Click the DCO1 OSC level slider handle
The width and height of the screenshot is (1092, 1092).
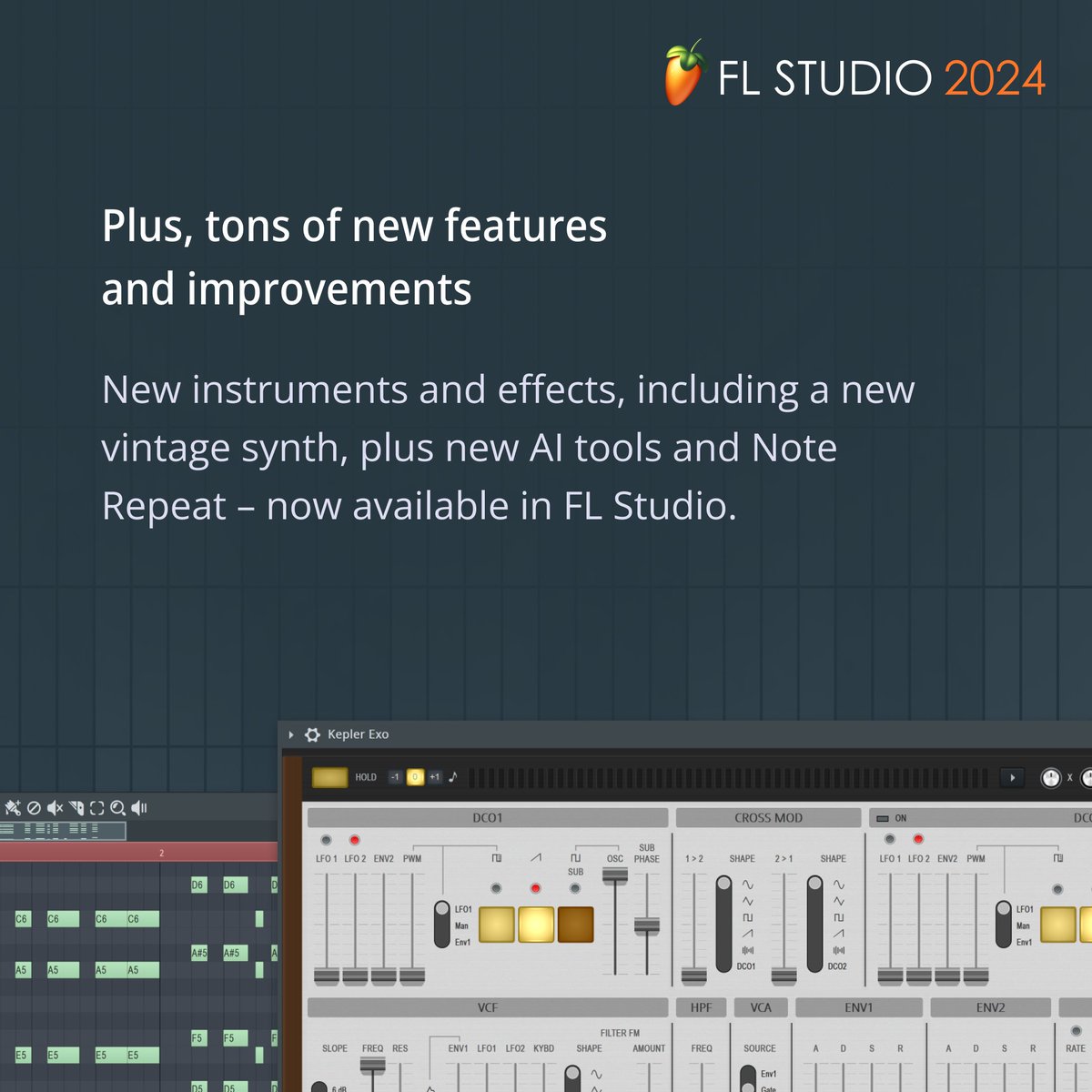tap(615, 875)
